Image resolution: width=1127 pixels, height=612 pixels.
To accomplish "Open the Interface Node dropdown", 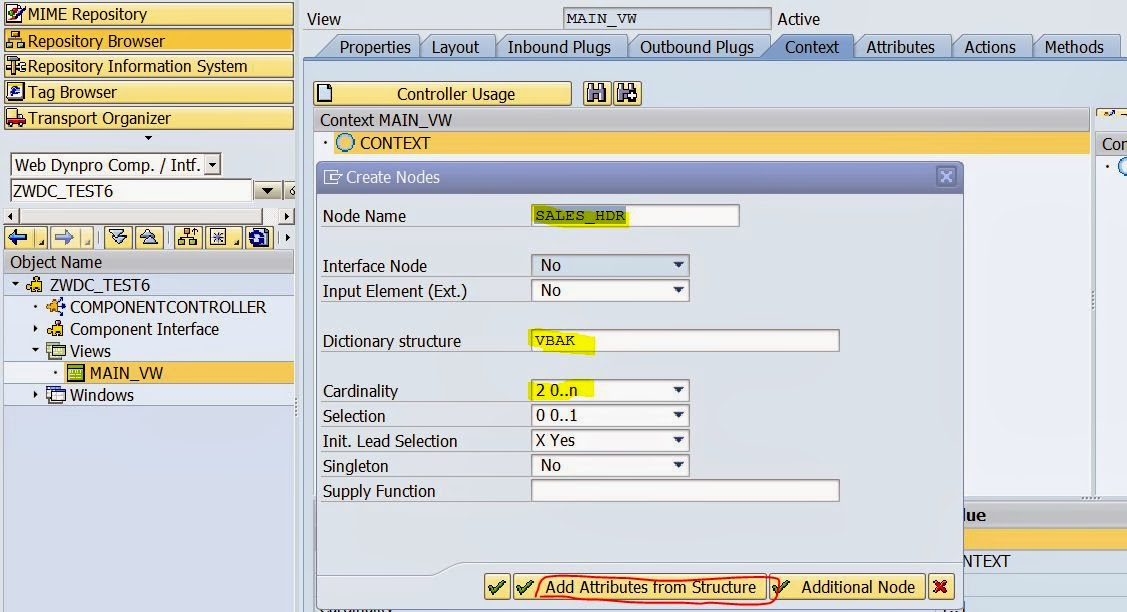I will [x=678, y=265].
